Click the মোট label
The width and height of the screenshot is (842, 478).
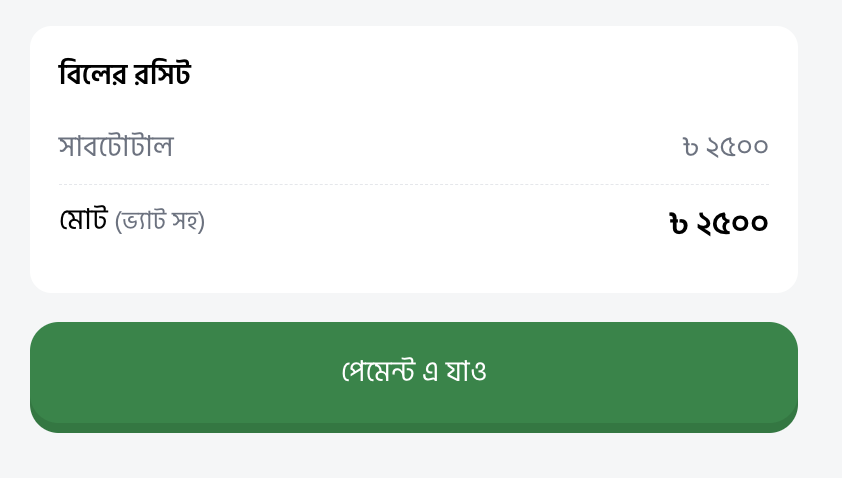(84, 219)
